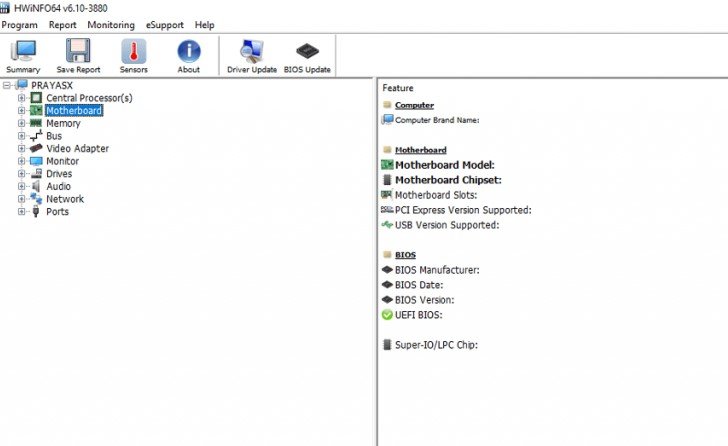The height and width of the screenshot is (446, 728).
Task: Click the Network icon in tree
Action: tap(36, 199)
